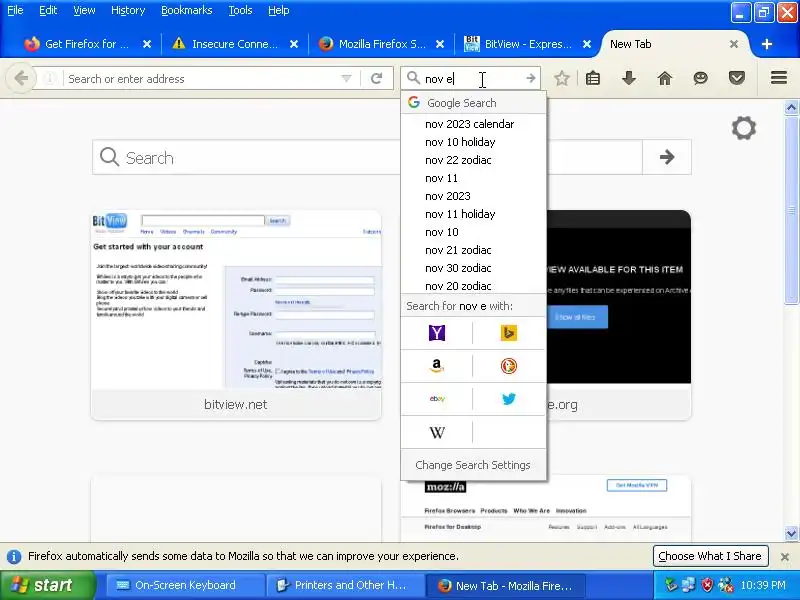
Task: Open the mozilla site tile thumbnail
Action: tap(546, 510)
